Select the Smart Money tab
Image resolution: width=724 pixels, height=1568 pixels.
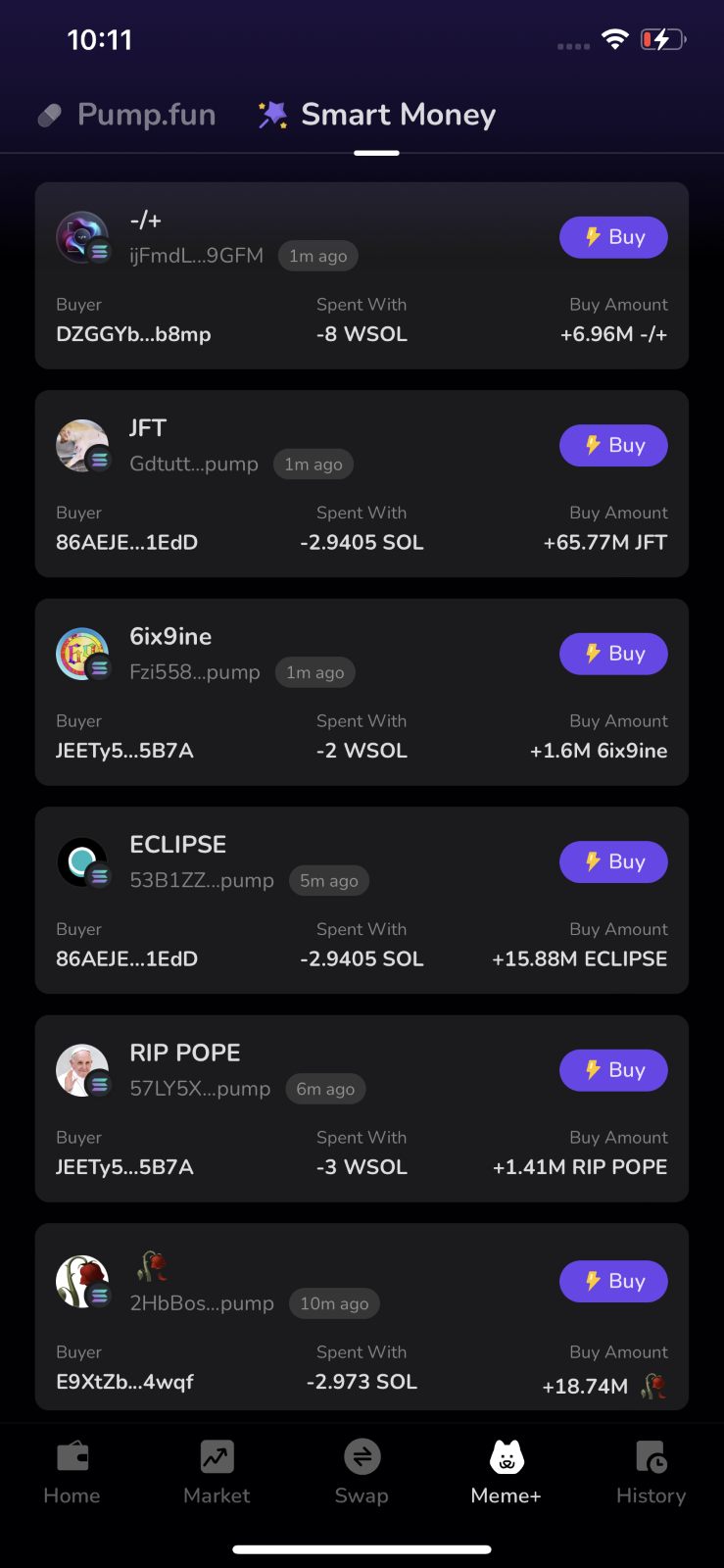(x=376, y=115)
